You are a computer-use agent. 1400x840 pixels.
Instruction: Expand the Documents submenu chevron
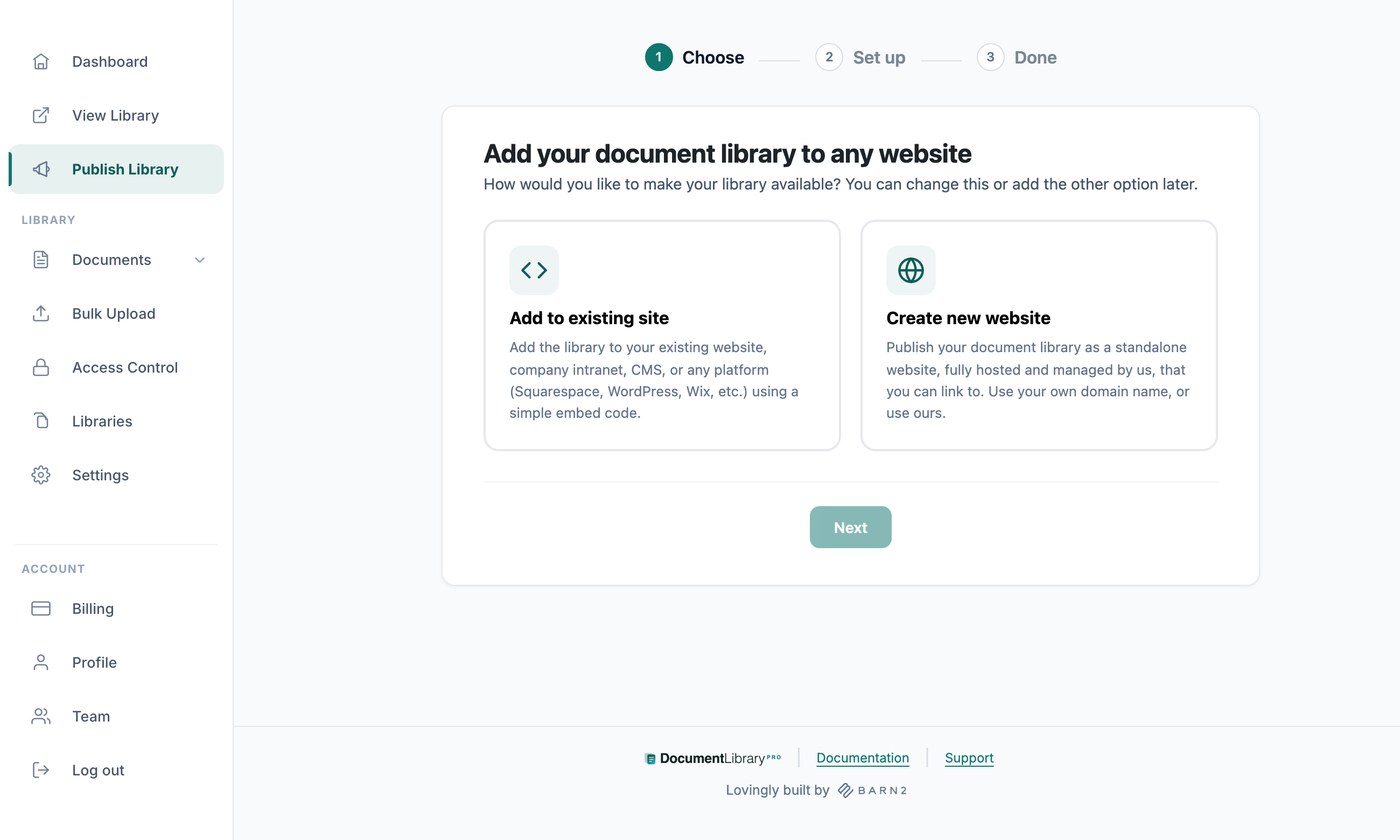(200, 260)
